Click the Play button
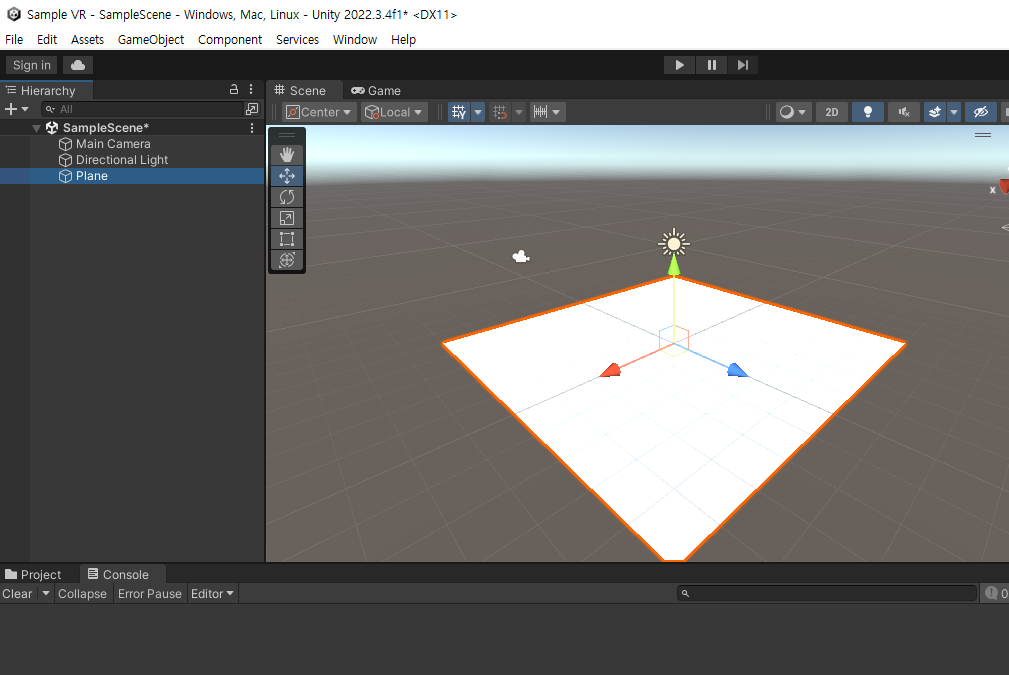Screen dimensions: 1009x675 (680, 65)
